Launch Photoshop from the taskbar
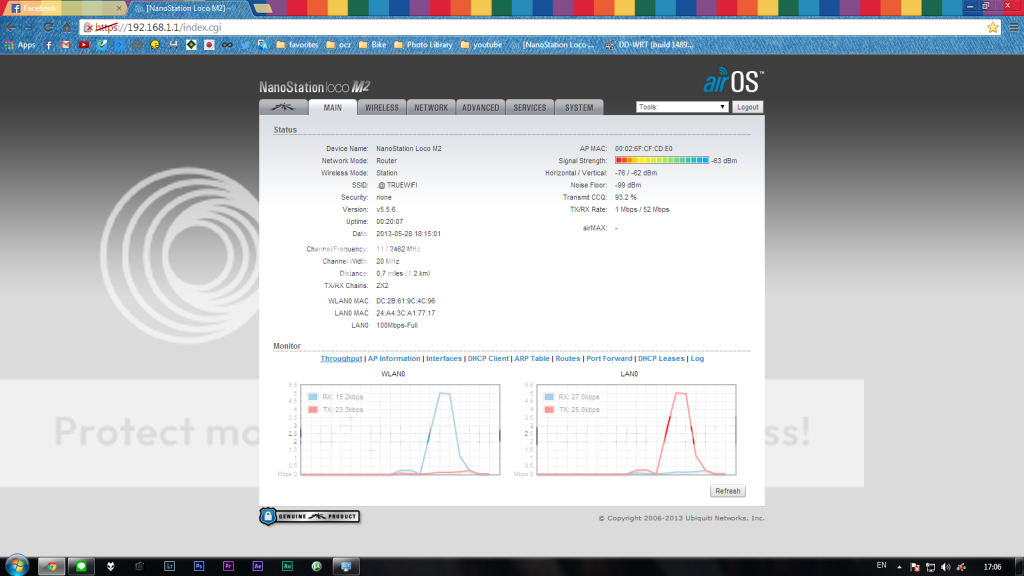The width and height of the screenshot is (1024, 576). 199,566
